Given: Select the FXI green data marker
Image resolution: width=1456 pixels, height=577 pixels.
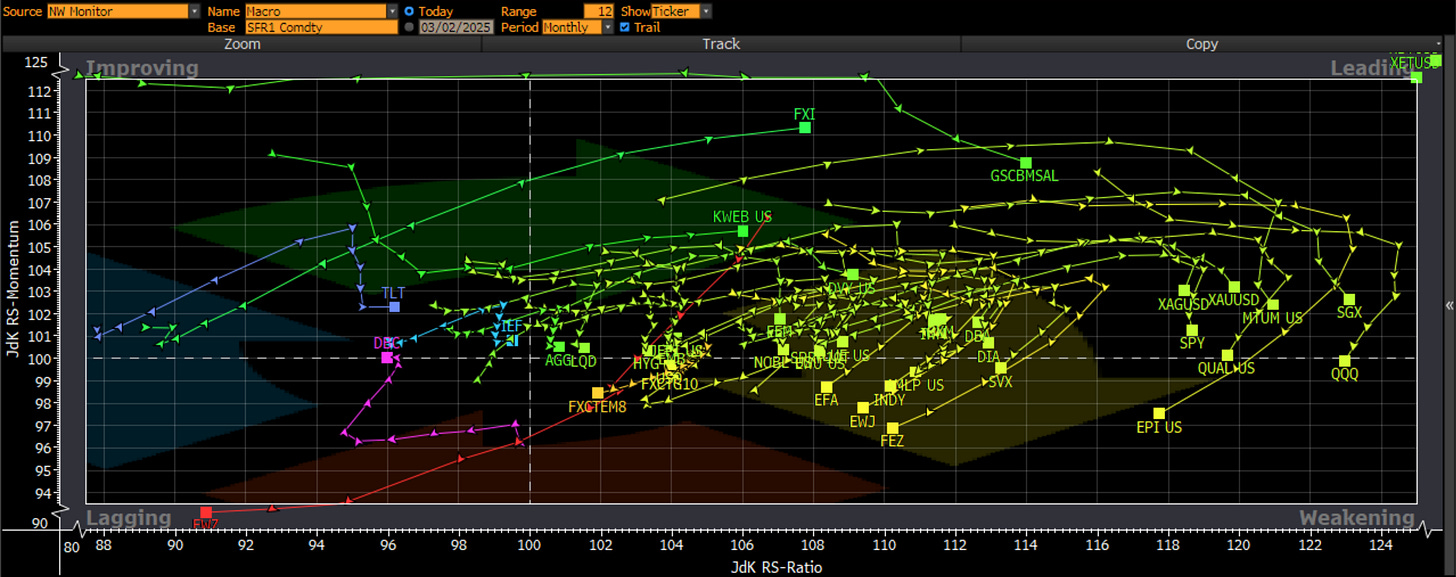Looking at the screenshot, I should point(805,127).
